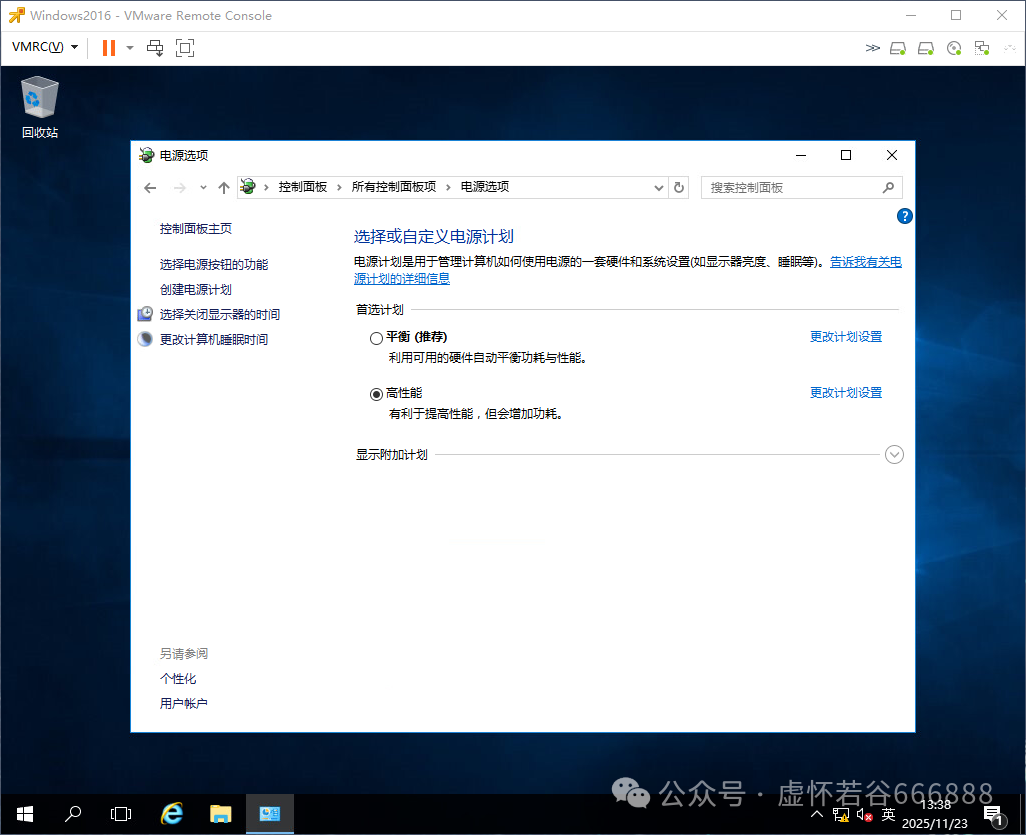This screenshot has width=1026, height=835.
Task: Click the Control Panel taskbar button
Action: coord(270,814)
